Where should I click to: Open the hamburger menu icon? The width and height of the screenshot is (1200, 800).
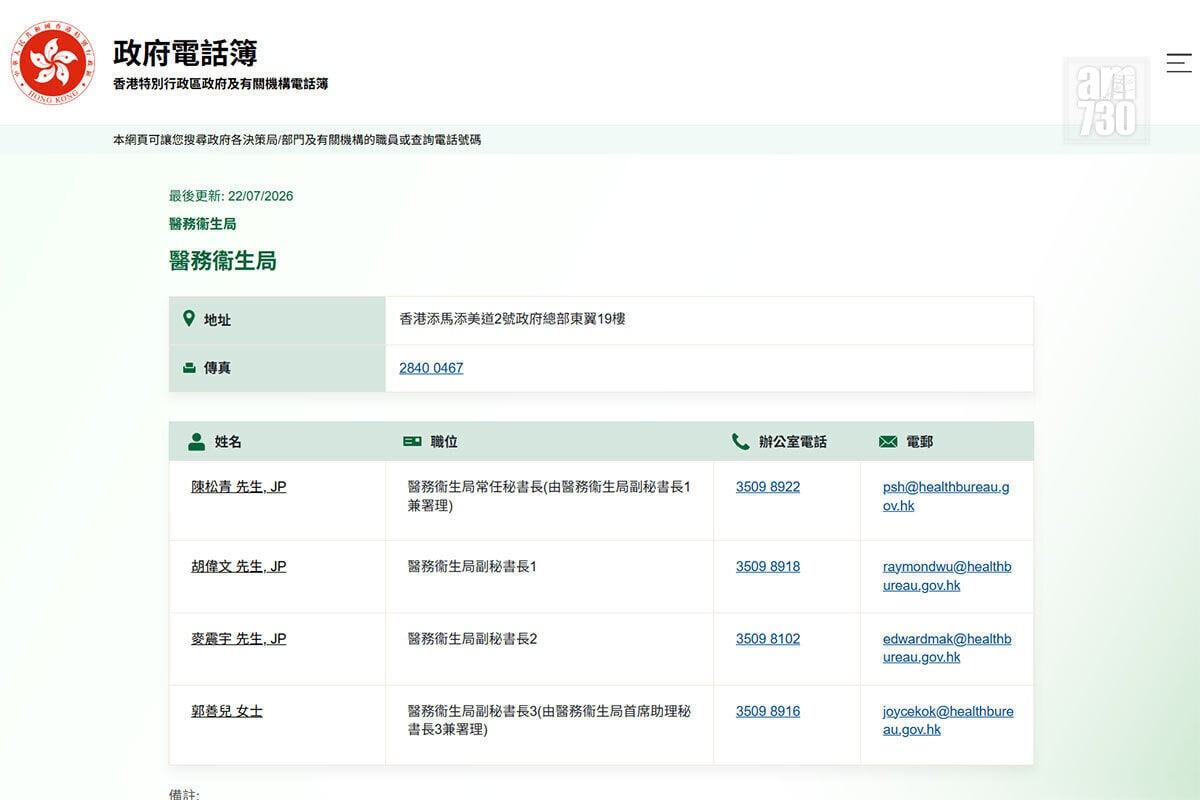(1179, 62)
